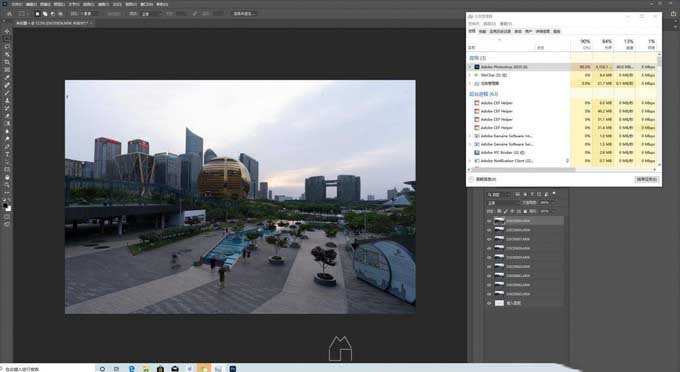Open the layer Fill slider dropdown
This screenshot has width=680, height=372.
(x=554, y=212)
